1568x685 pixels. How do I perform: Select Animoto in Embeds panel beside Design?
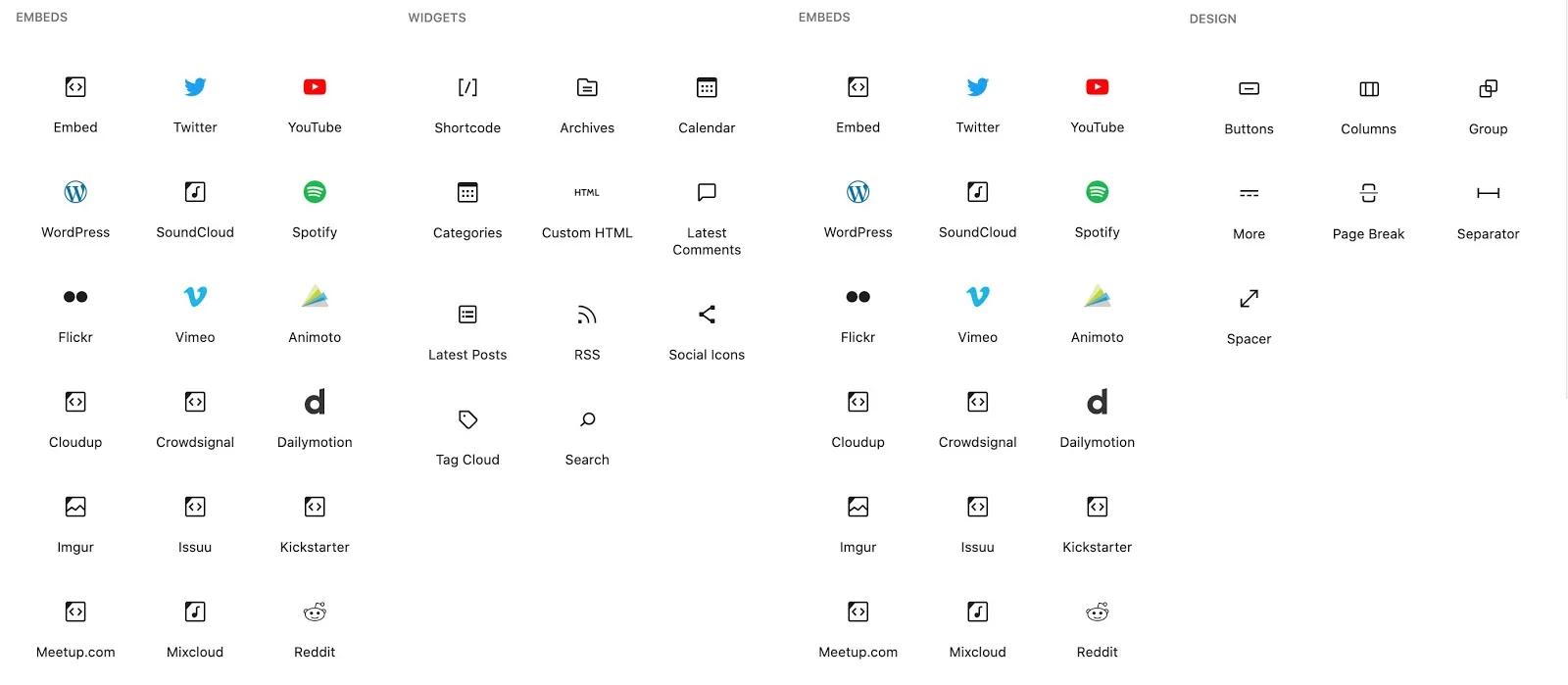pos(1097,314)
